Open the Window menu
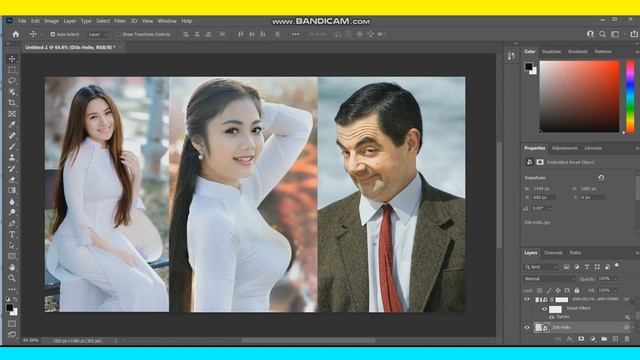Viewport: 640px width, 360px height. [x=167, y=21]
